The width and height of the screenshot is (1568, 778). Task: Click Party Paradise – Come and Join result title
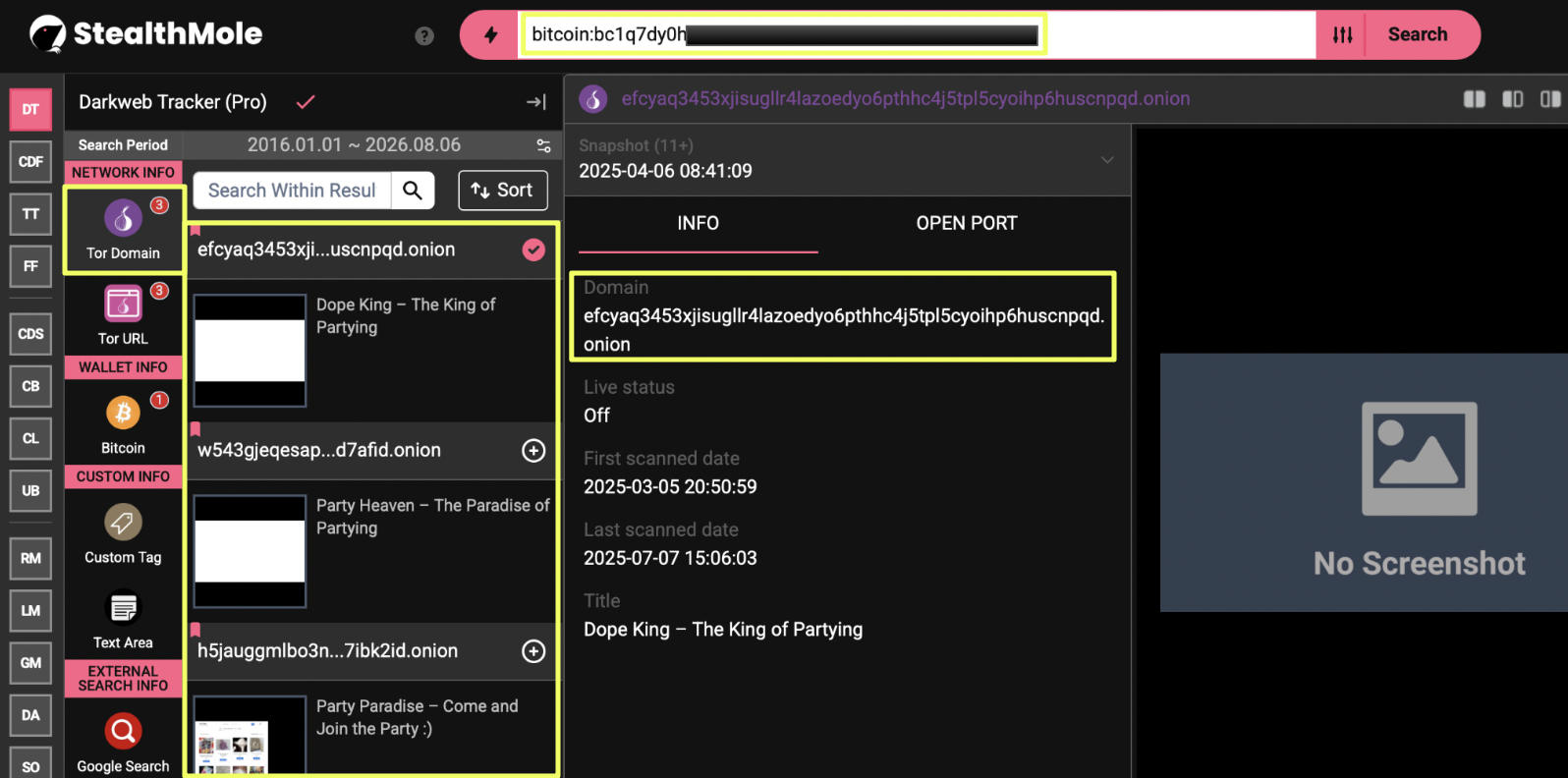click(x=417, y=717)
